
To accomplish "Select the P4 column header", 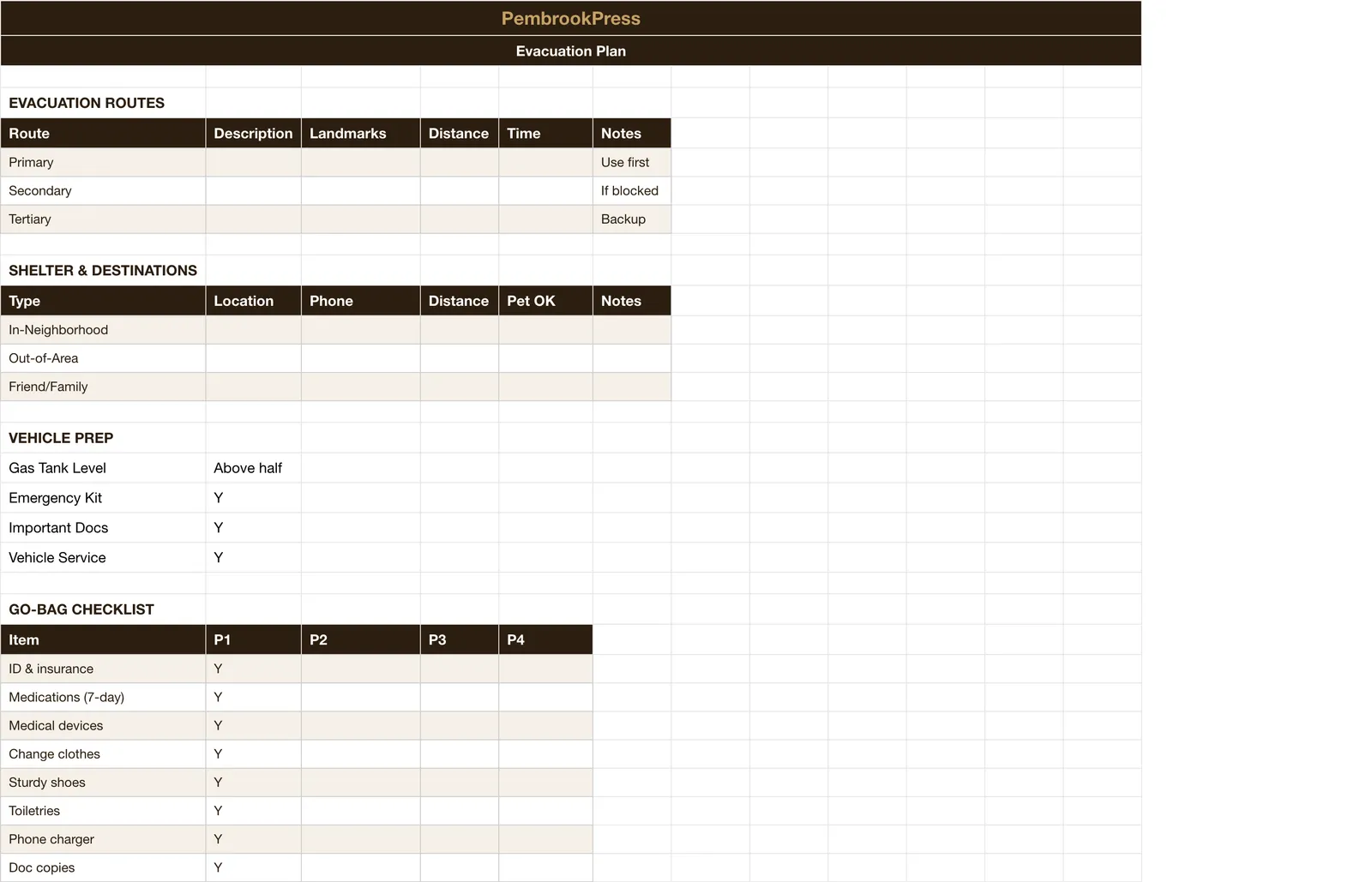I will [545, 639].
